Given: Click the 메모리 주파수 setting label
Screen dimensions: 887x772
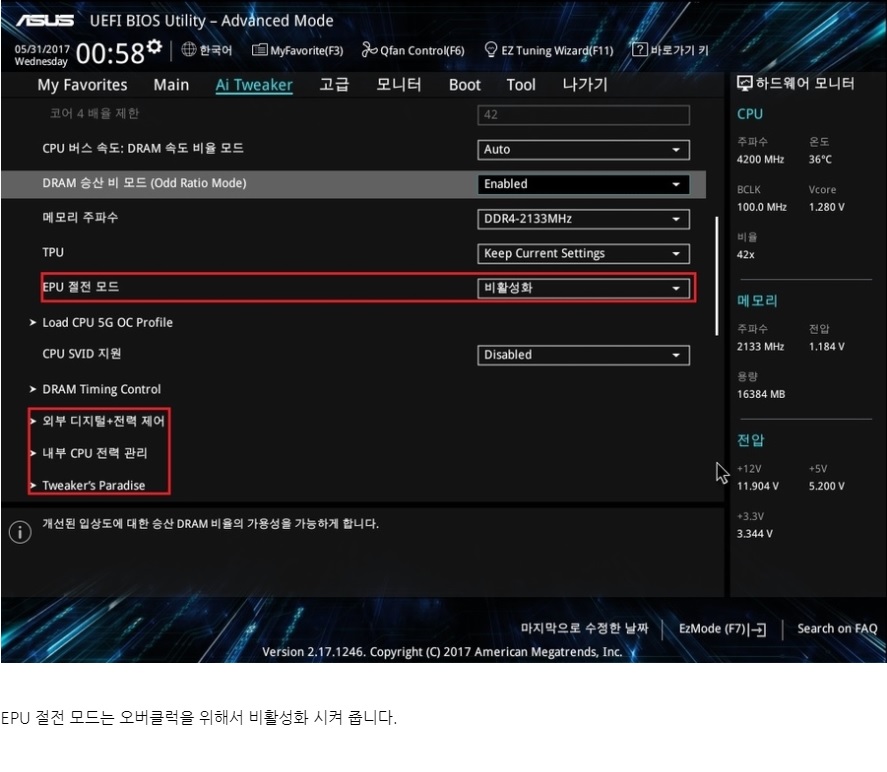Looking at the screenshot, I should pos(80,217).
